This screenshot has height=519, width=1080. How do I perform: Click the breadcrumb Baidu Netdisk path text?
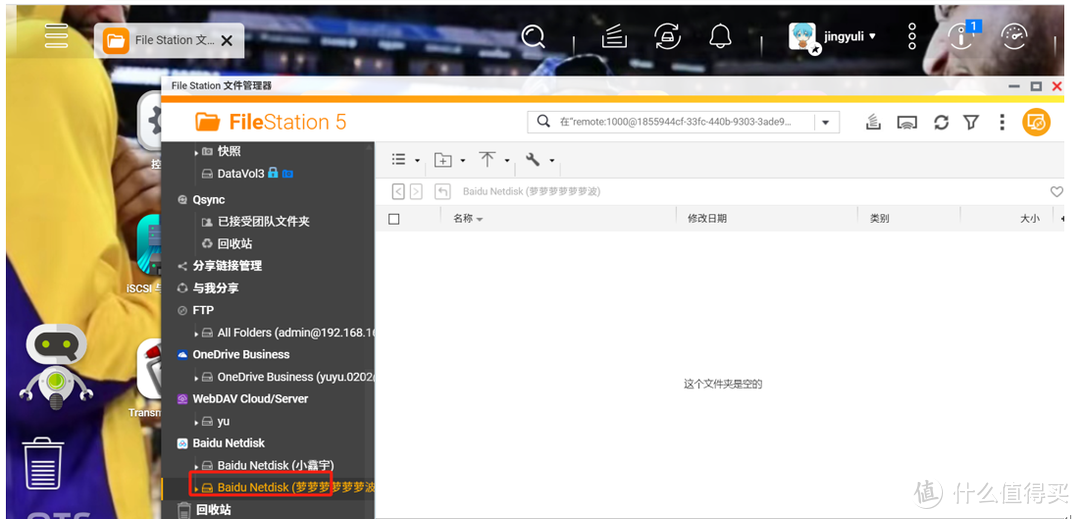click(x=532, y=192)
